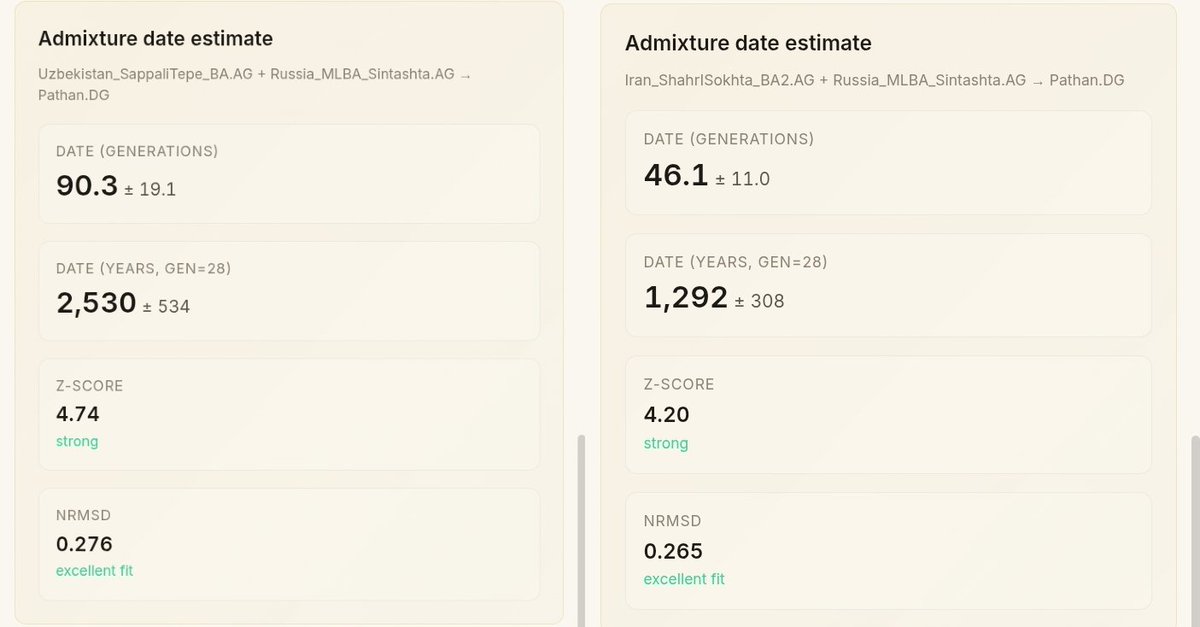
Task: Click the right panel's NRMSD label
Action: coord(673,521)
